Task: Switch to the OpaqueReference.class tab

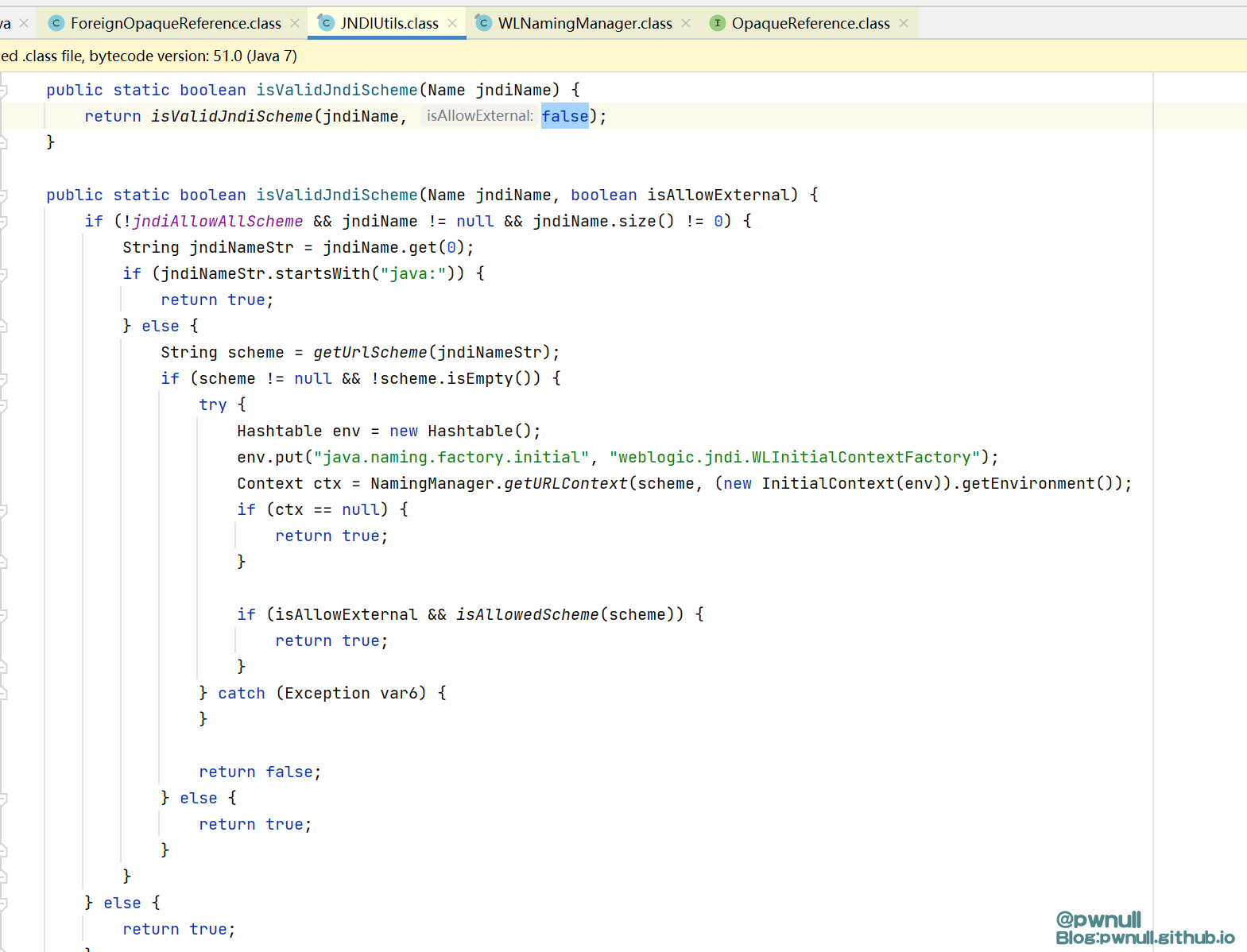Action: click(811, 23)
